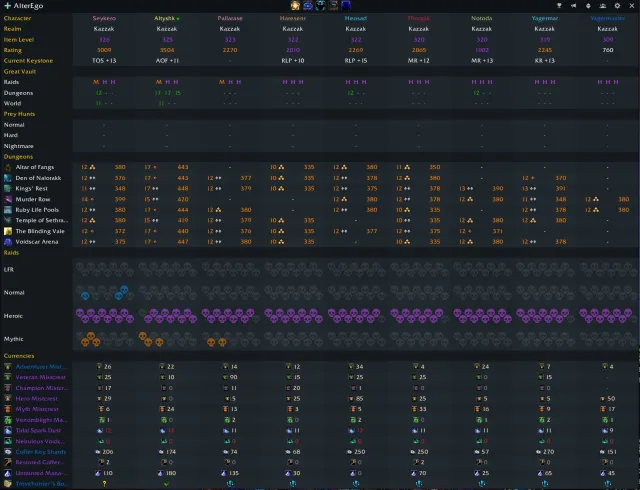Click the 399 Murder Row score
Image resolution: width=640 pixels, height=490 pixels.
120,199
